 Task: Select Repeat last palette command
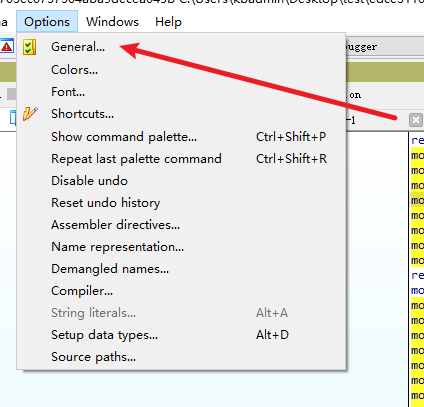pos(181,159)
